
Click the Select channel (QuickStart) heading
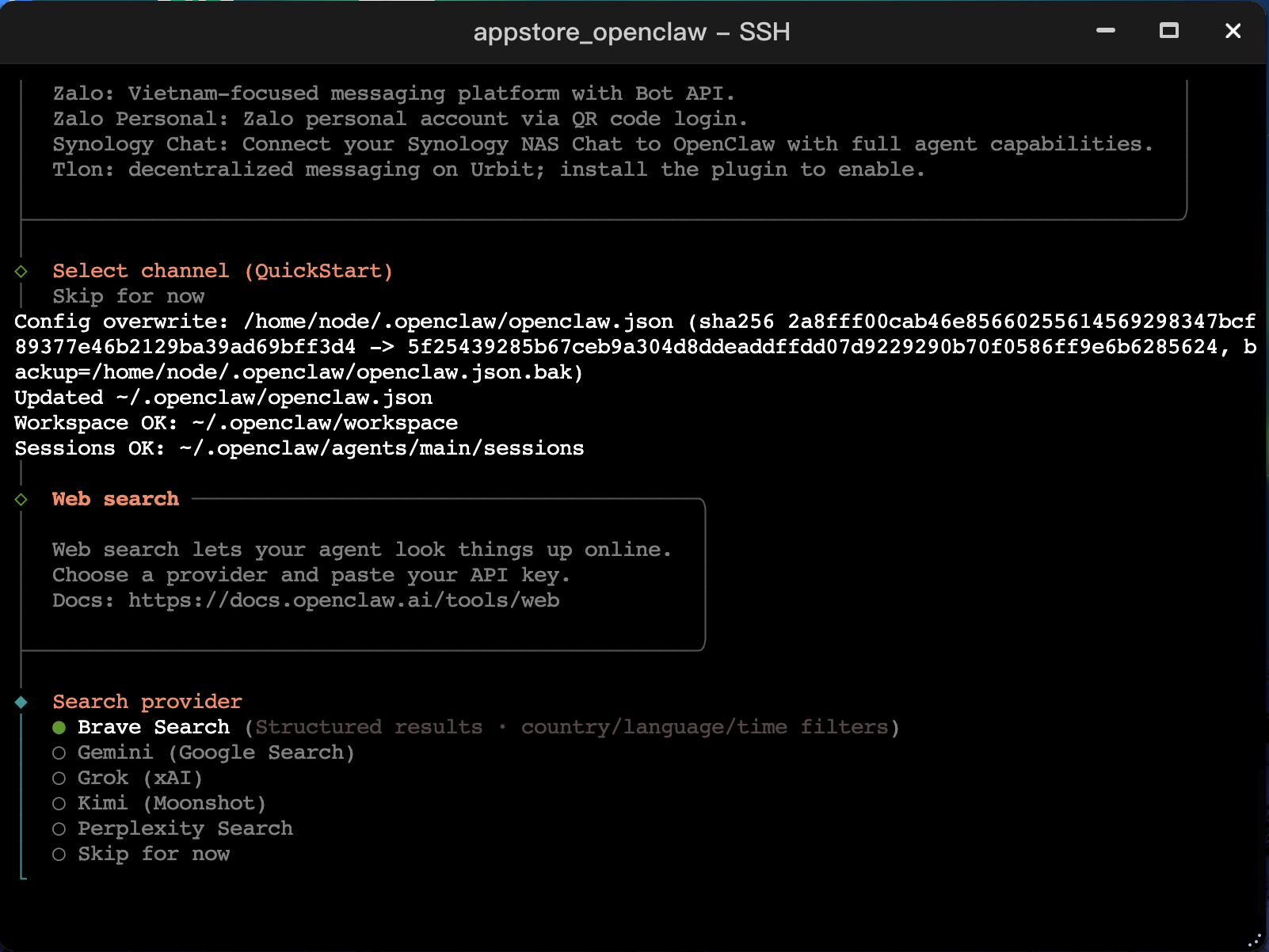[x=223, y=271]
